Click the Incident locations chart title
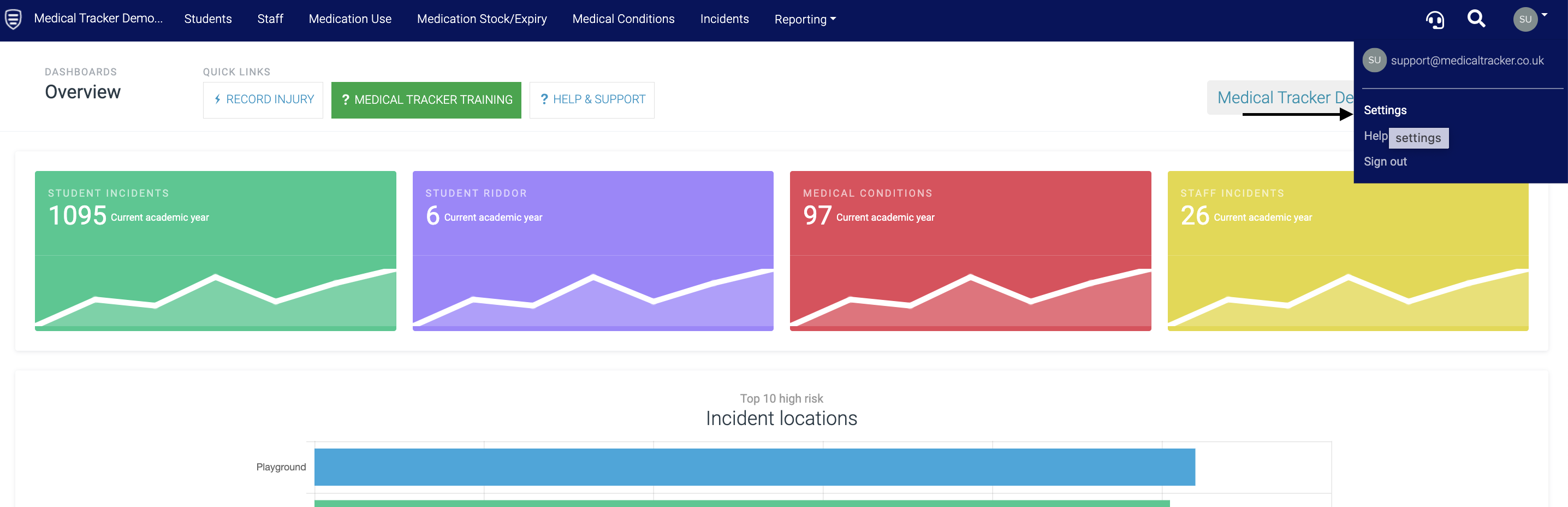Viewport: 1568px width, 507px height. tap(781, 418)
